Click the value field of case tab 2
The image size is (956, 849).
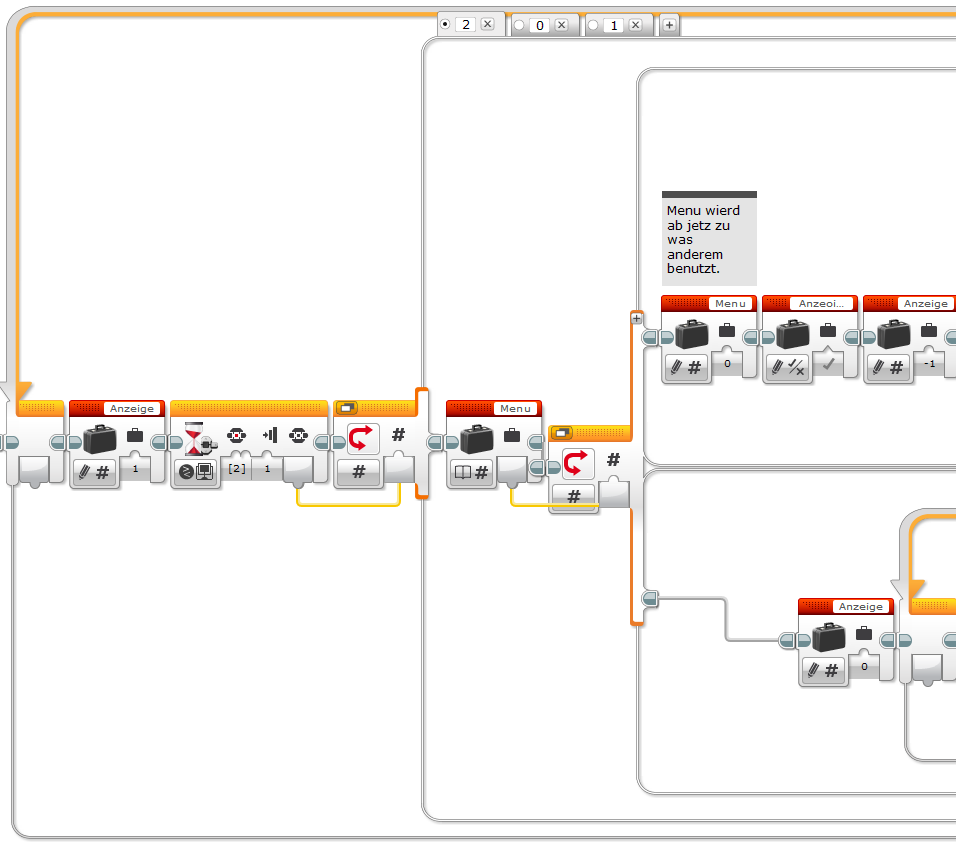465,24
